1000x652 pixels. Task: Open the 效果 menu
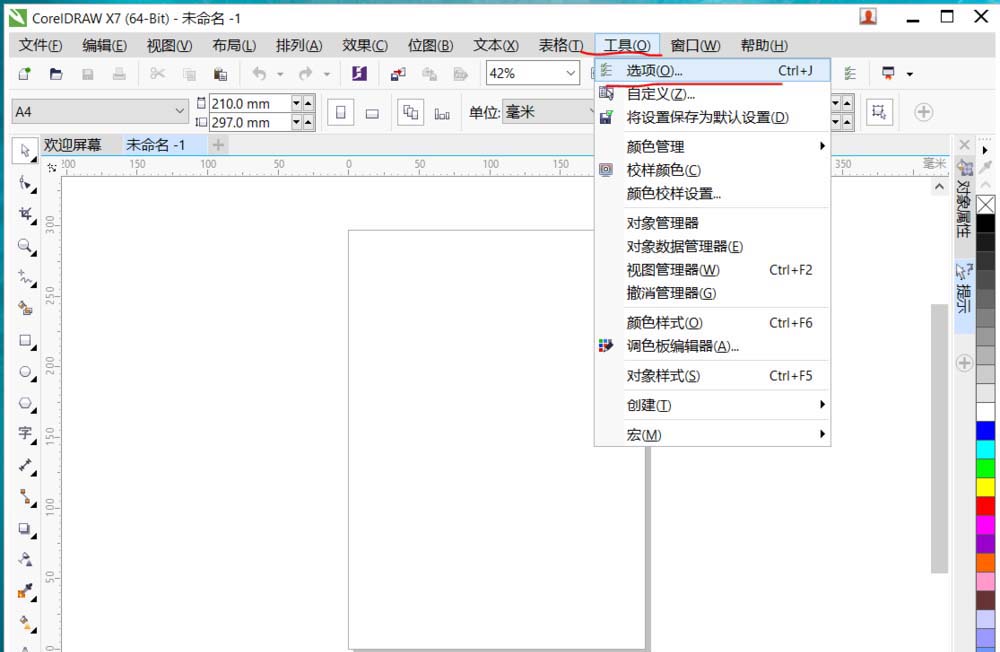[365, 45]
